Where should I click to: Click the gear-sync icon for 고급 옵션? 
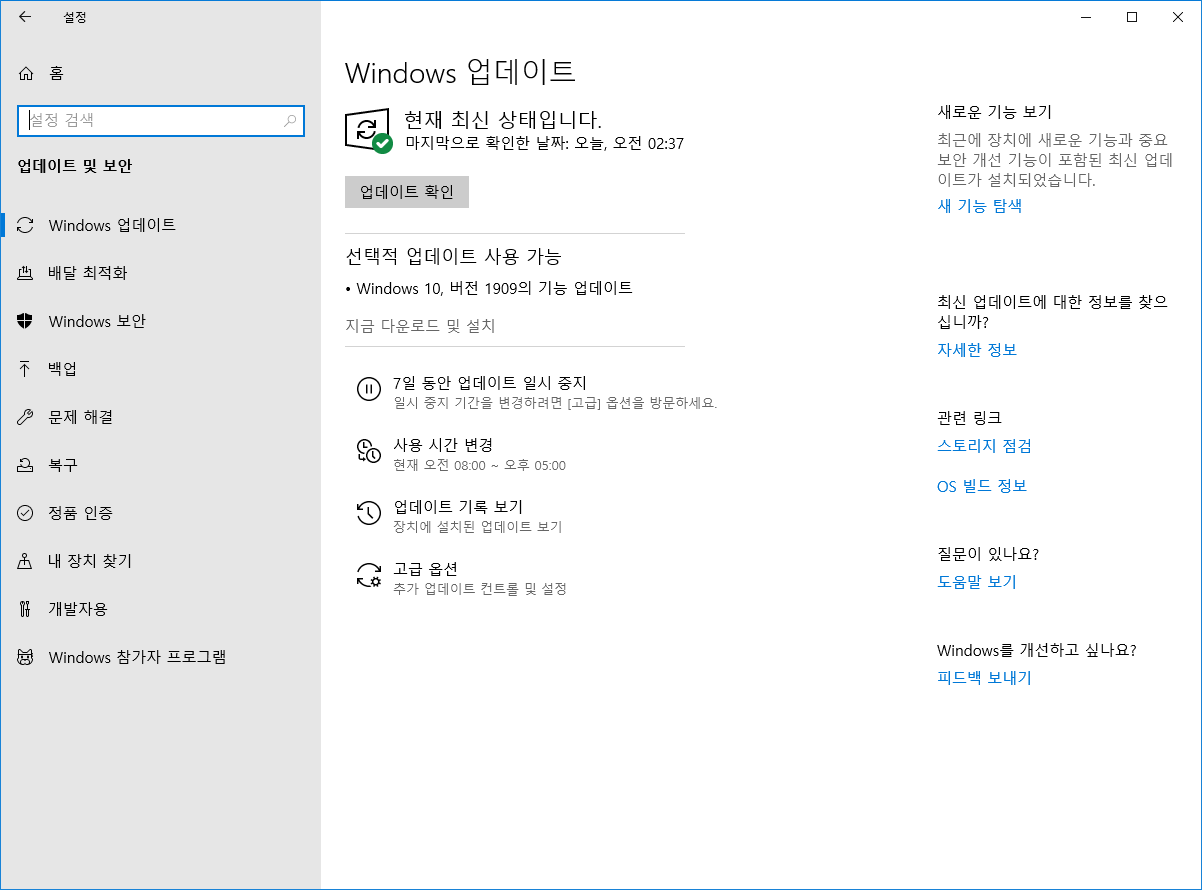369,575
